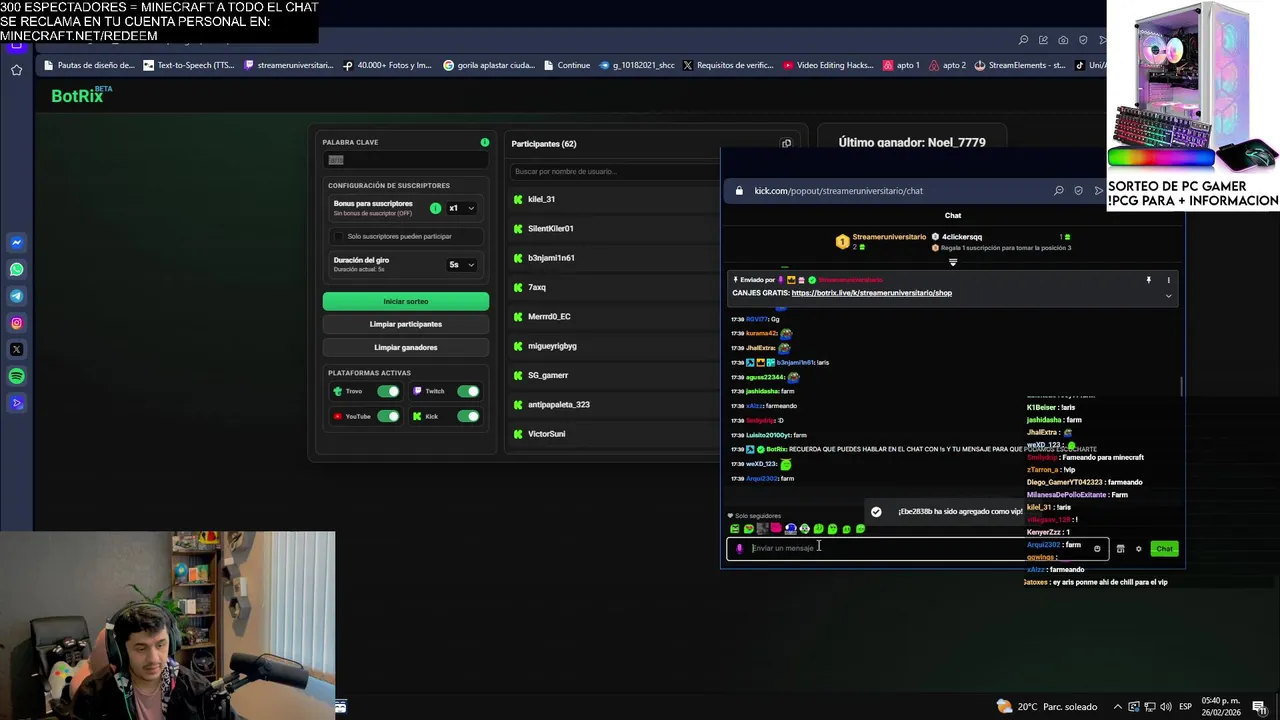
Task: Select participant migueyrigbyg
Action: coord(614,346)
